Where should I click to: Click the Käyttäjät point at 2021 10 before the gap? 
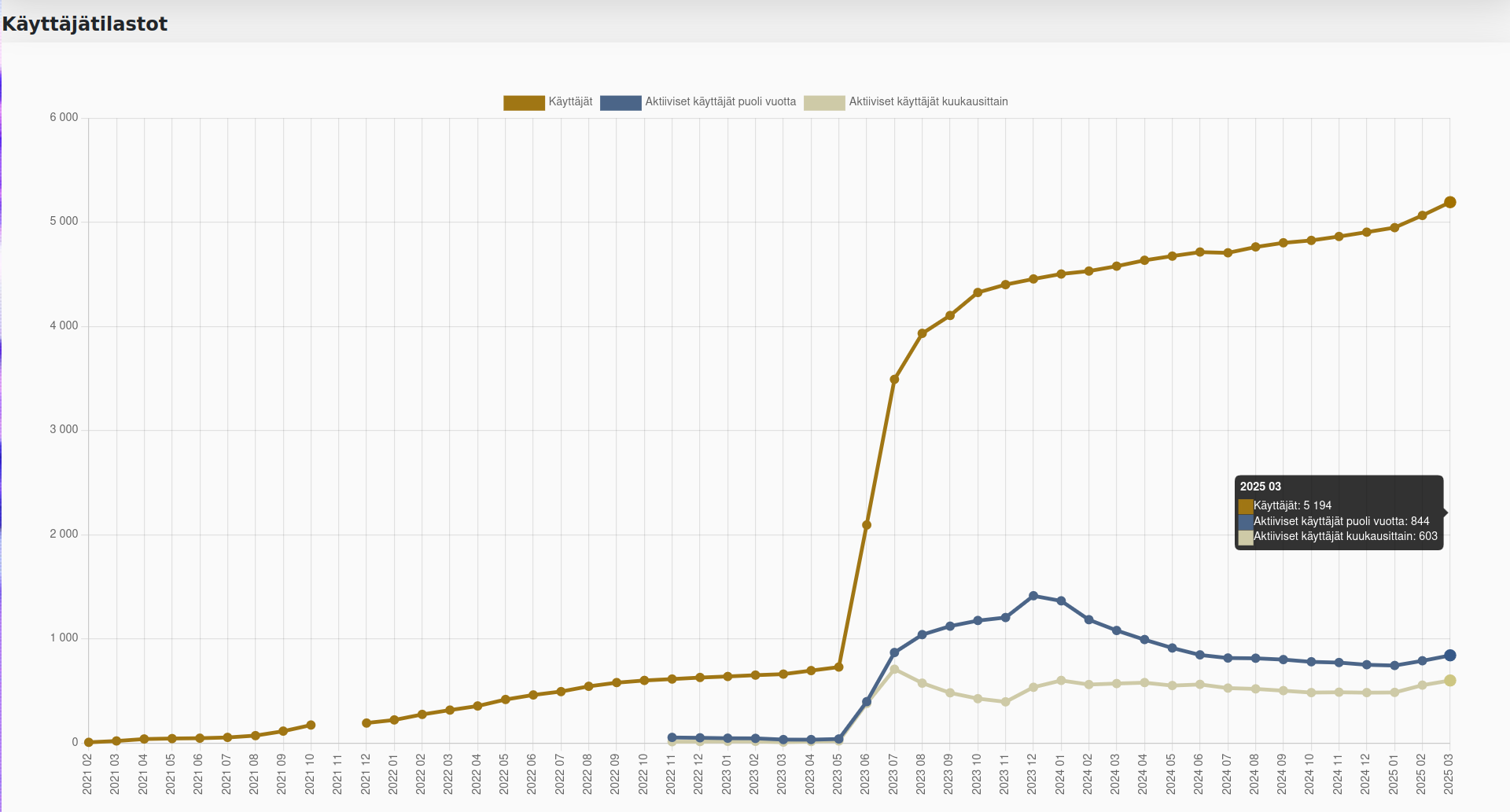click(x=311, y=725)
